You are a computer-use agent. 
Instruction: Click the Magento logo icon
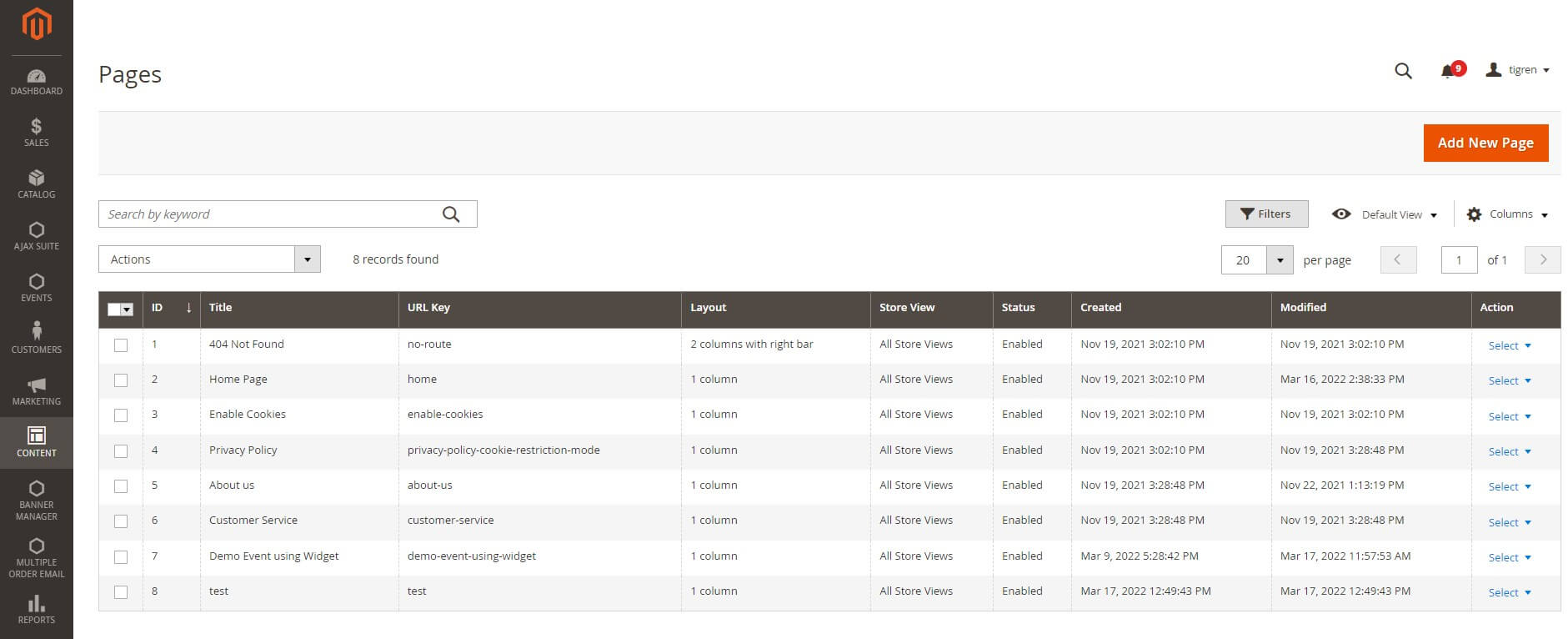pyautogui.click(x=36, y=24)
